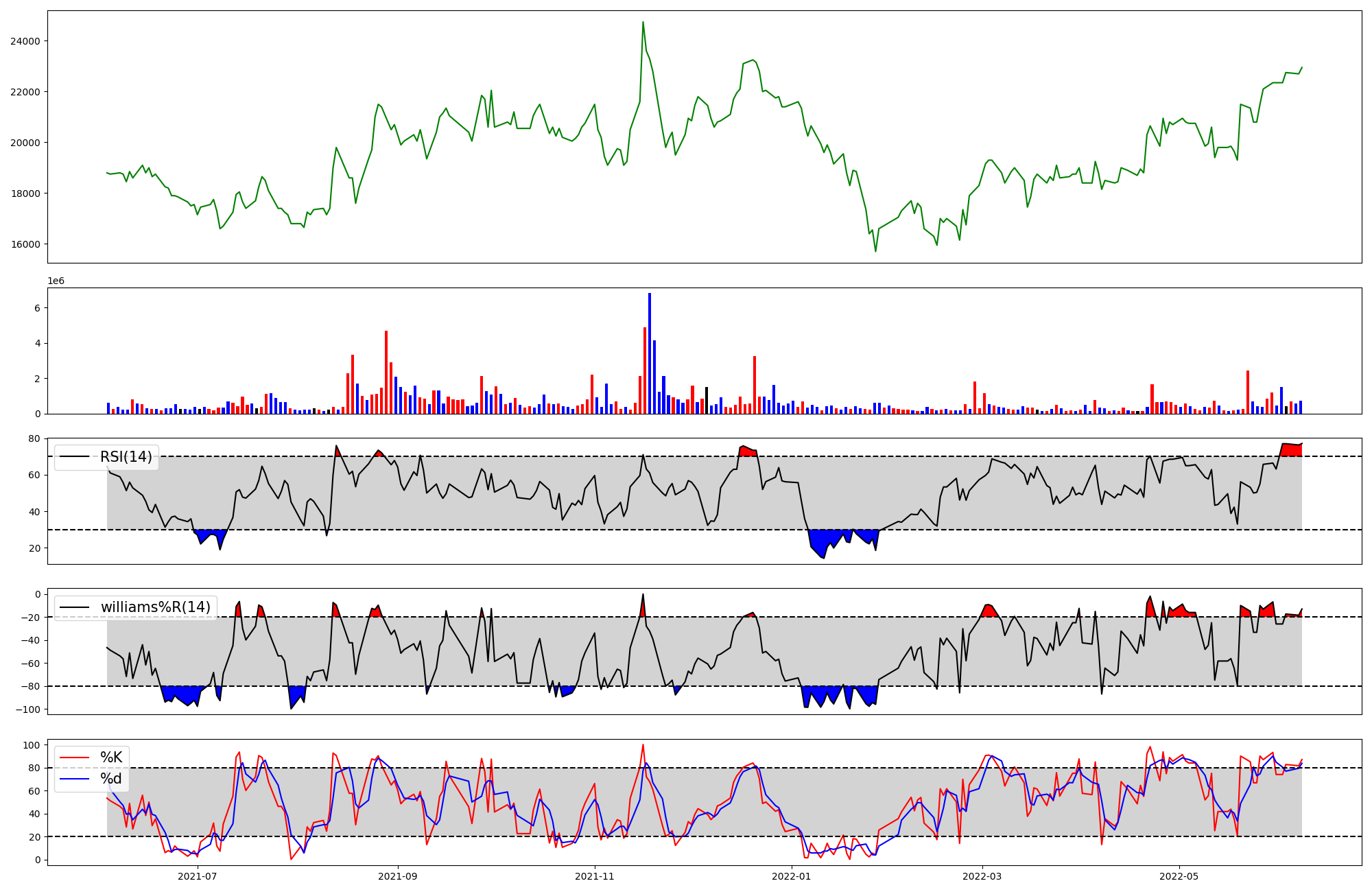Click the 24000 price axis tick label
This screenshot has width=1372, height=892.
[25, 41]
